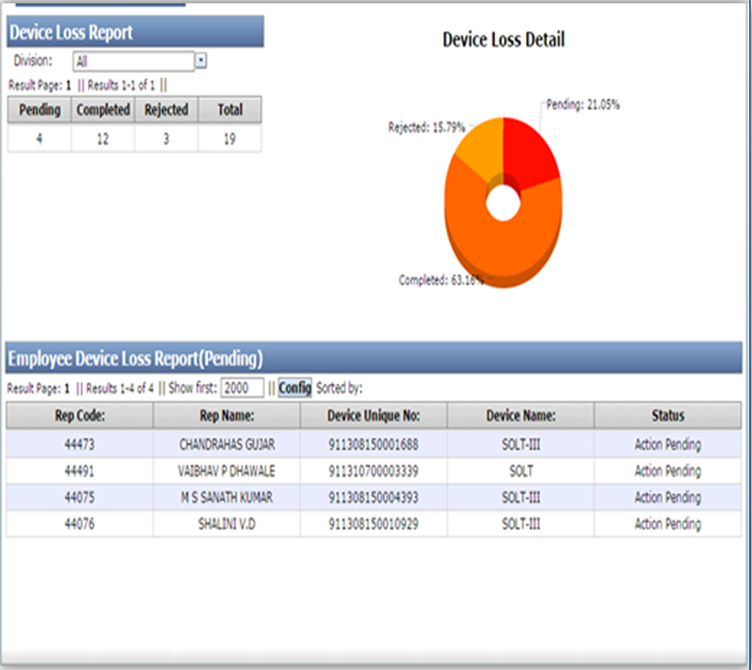Select the red Pending pie slice

pos(529,157)
